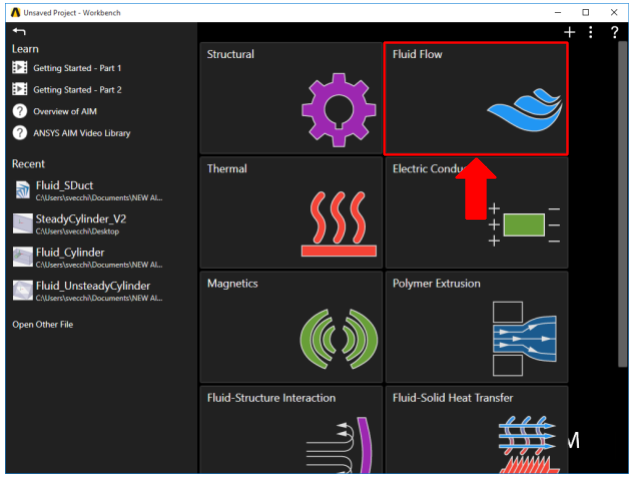Close the Workbench window
The height and width of the screenshot is (477, 633).
(614, 13)
